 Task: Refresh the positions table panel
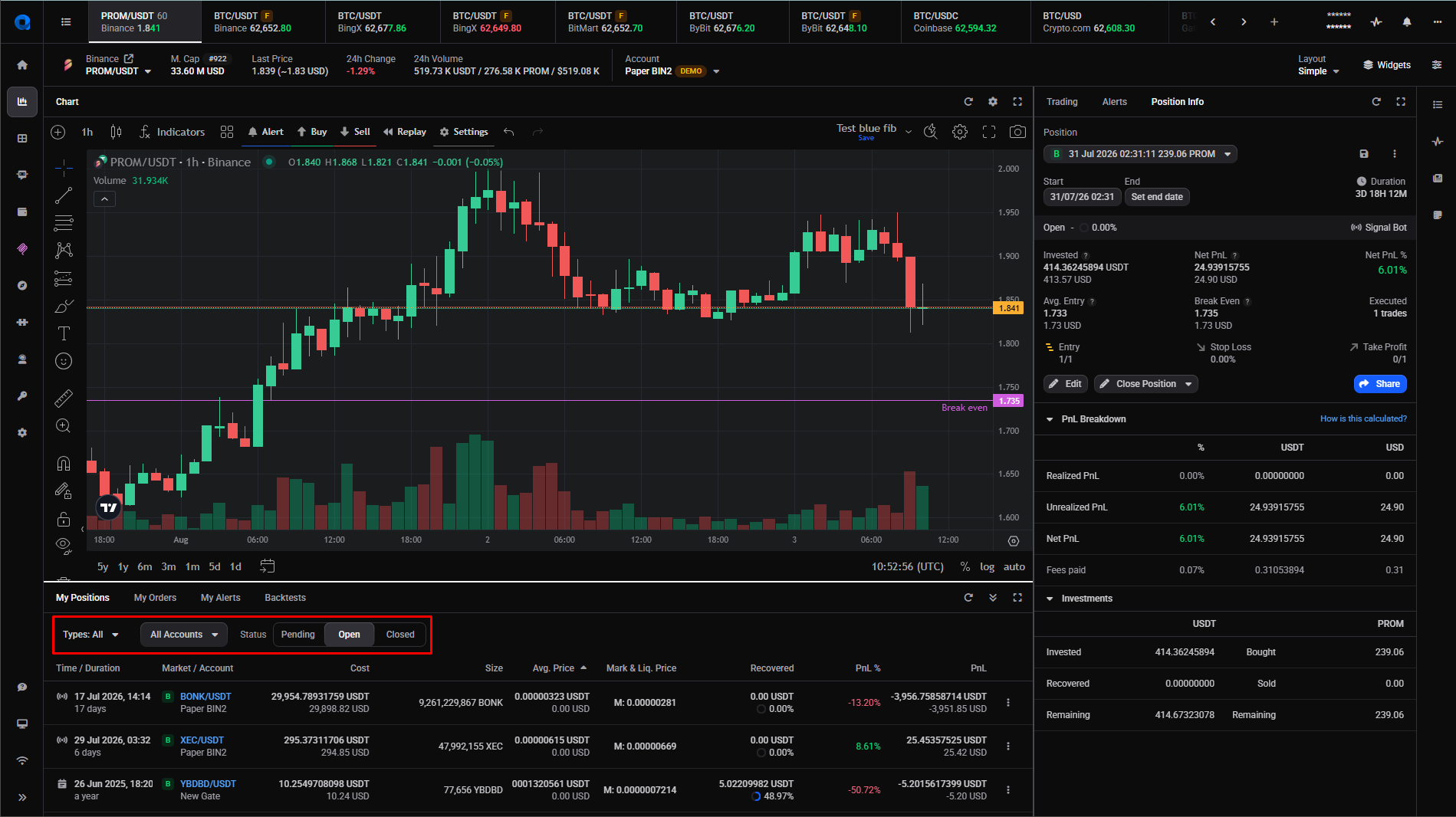click(x=968, y=598)
